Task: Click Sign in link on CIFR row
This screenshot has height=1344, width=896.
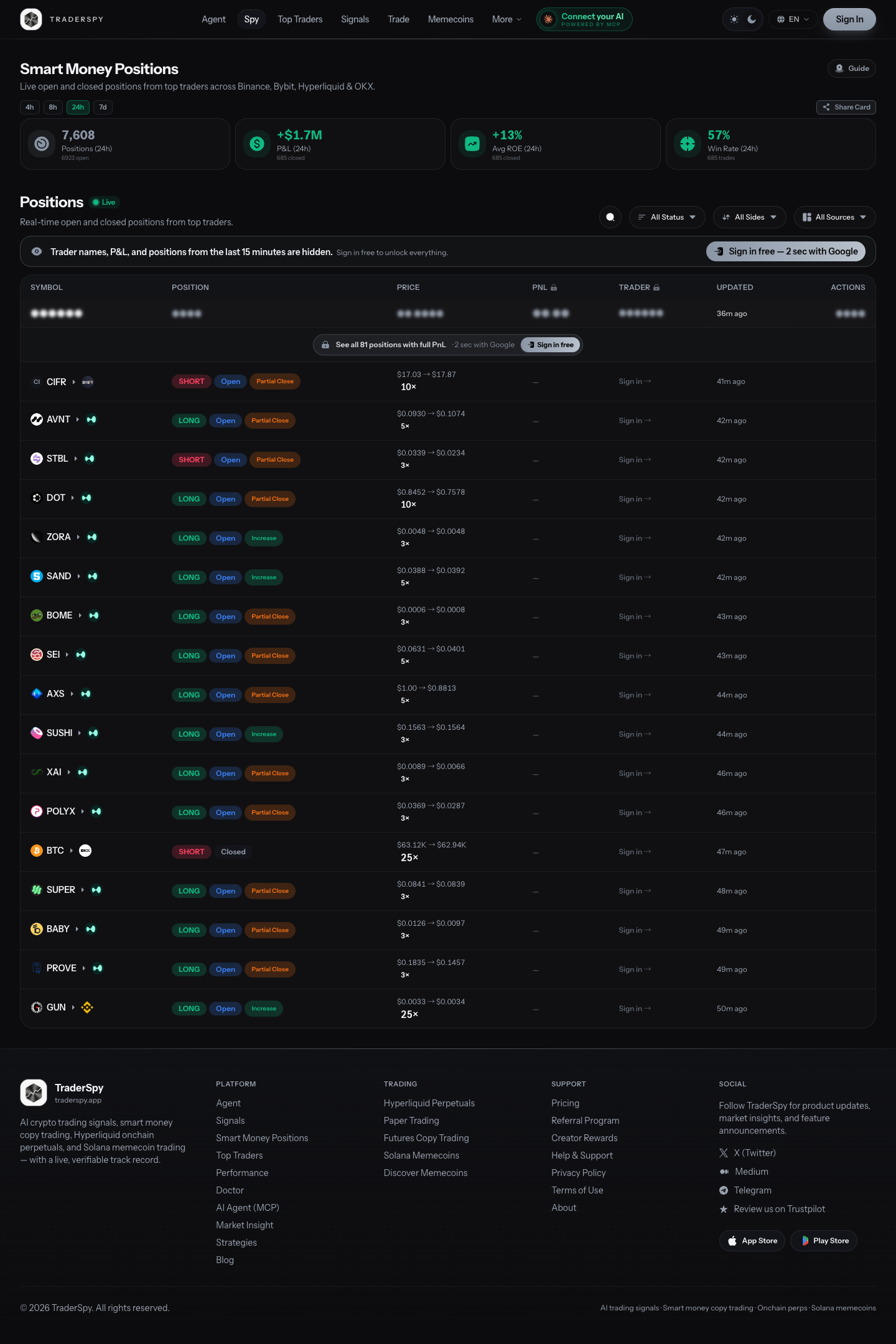Action: pyautogui.click(x=635, y=382)
